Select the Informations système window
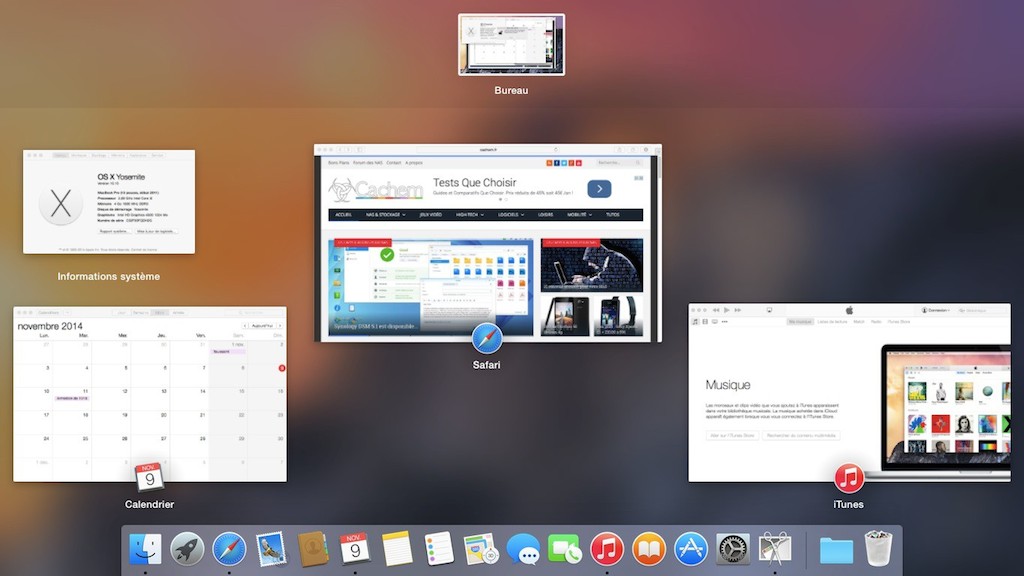Viewport: 1024px width, 576px height. point(109,202)
